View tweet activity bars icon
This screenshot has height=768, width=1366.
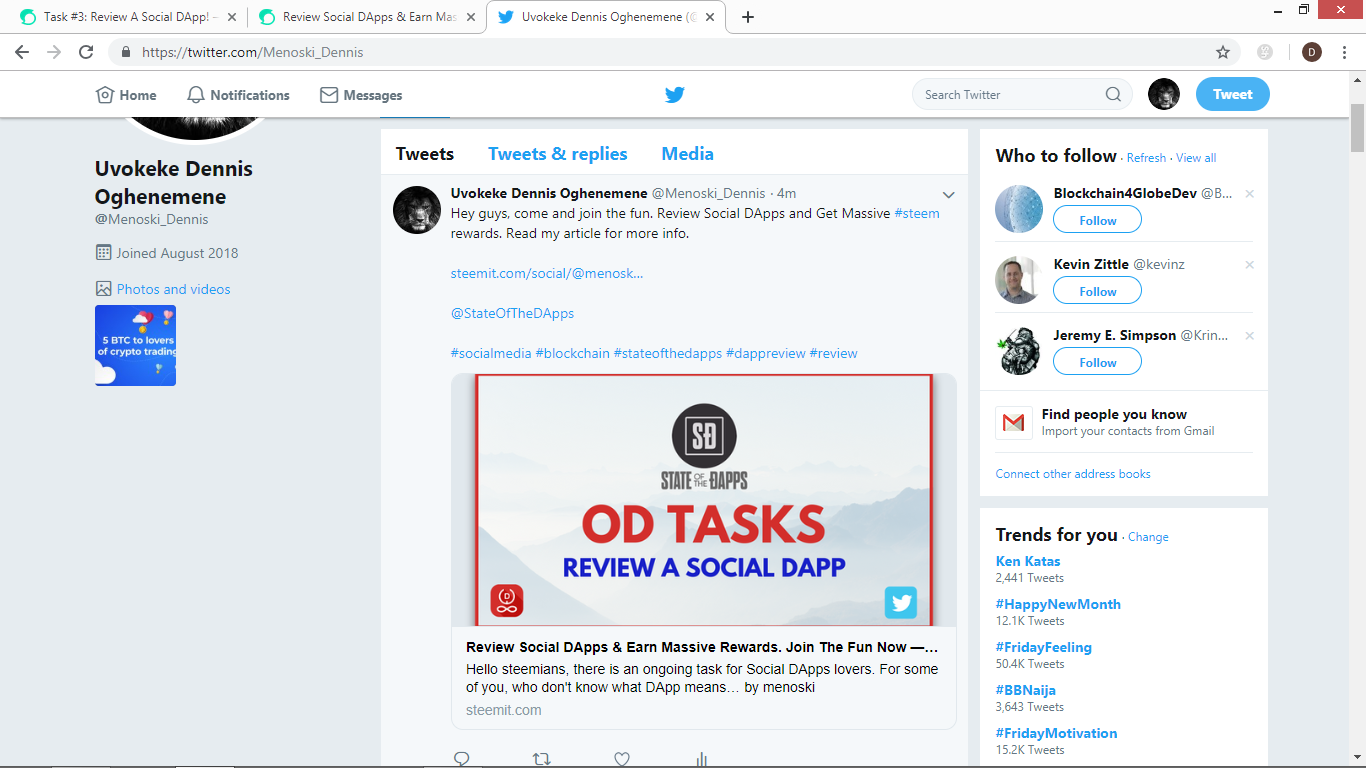702,759
